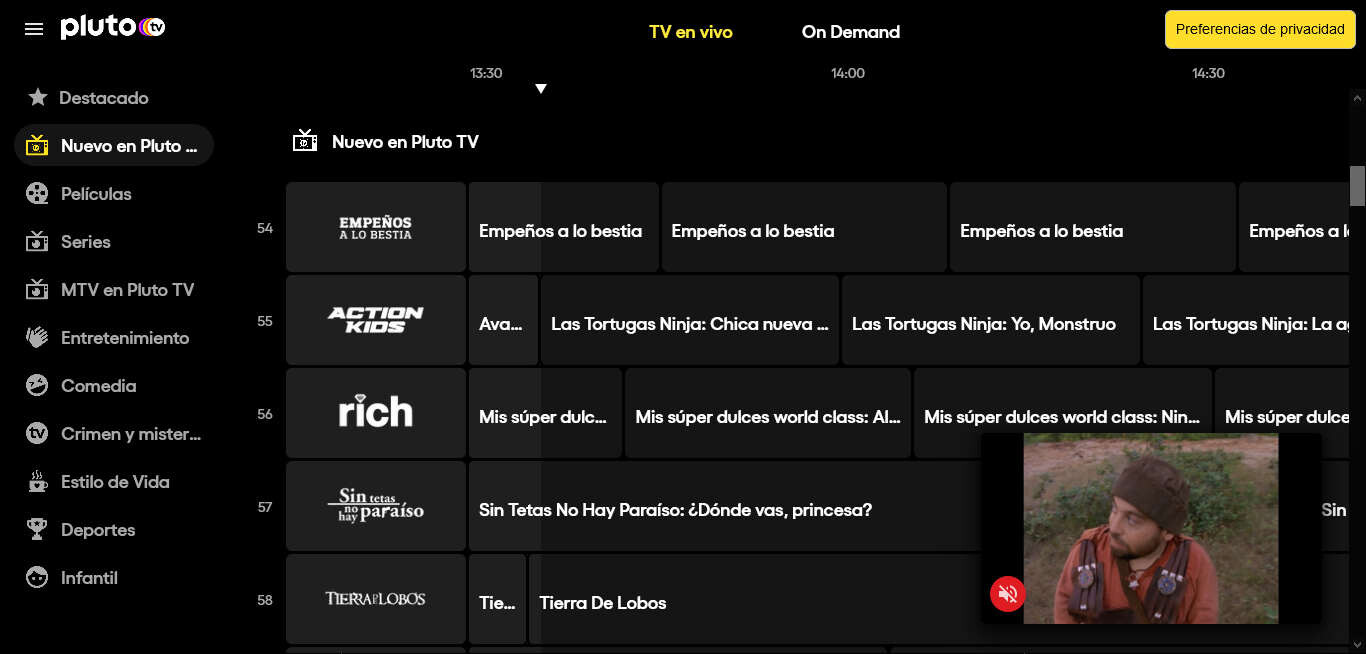Open the MTV en Pluto TV icon
This screenshot has height=654, width=1366.
37,289
